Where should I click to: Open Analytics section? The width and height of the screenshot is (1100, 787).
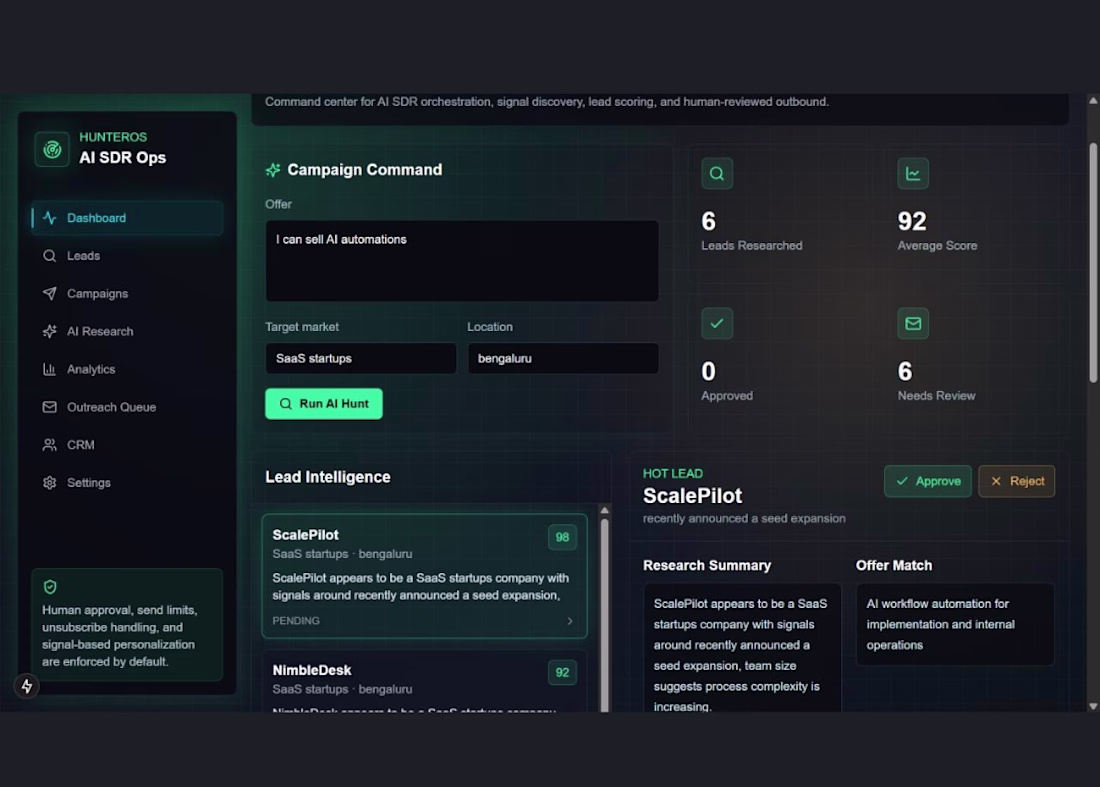(x=127, y=369)
